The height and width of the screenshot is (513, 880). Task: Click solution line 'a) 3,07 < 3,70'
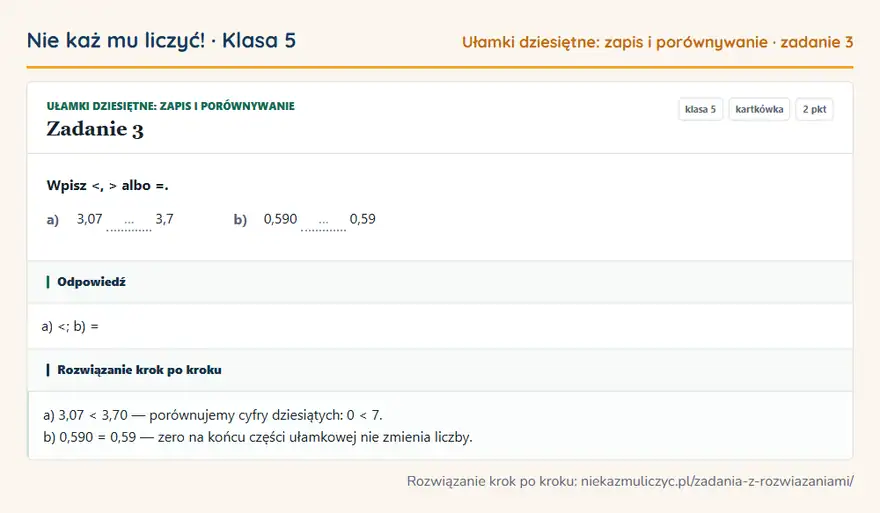(213, 415)
